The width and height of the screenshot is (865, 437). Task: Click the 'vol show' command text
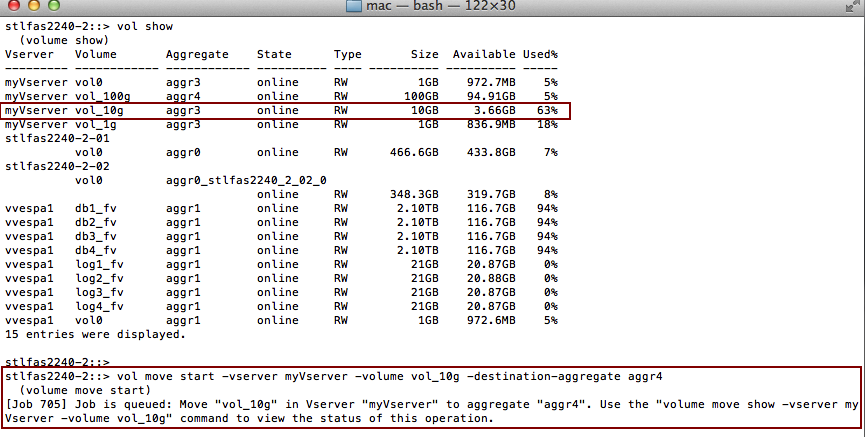[145, 26]
